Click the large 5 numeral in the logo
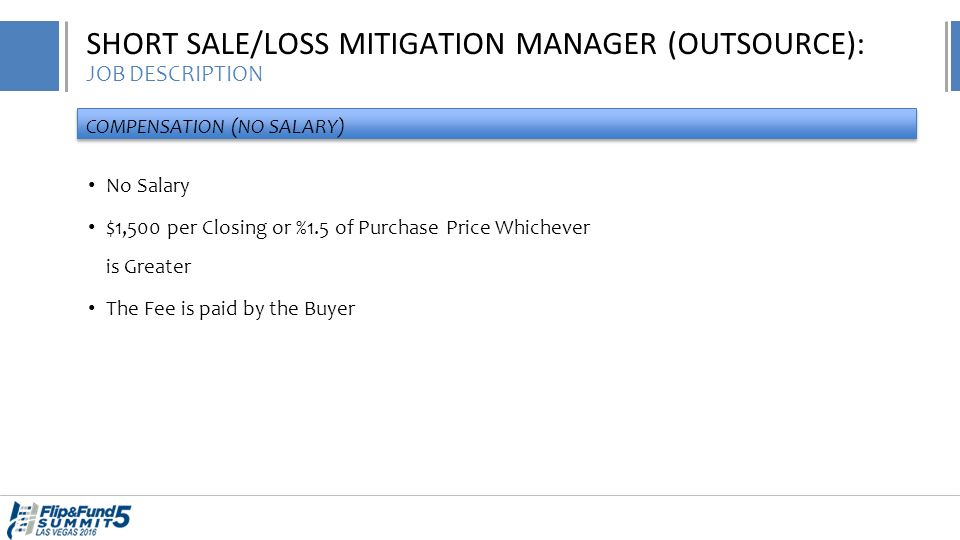 click(122, 516)
